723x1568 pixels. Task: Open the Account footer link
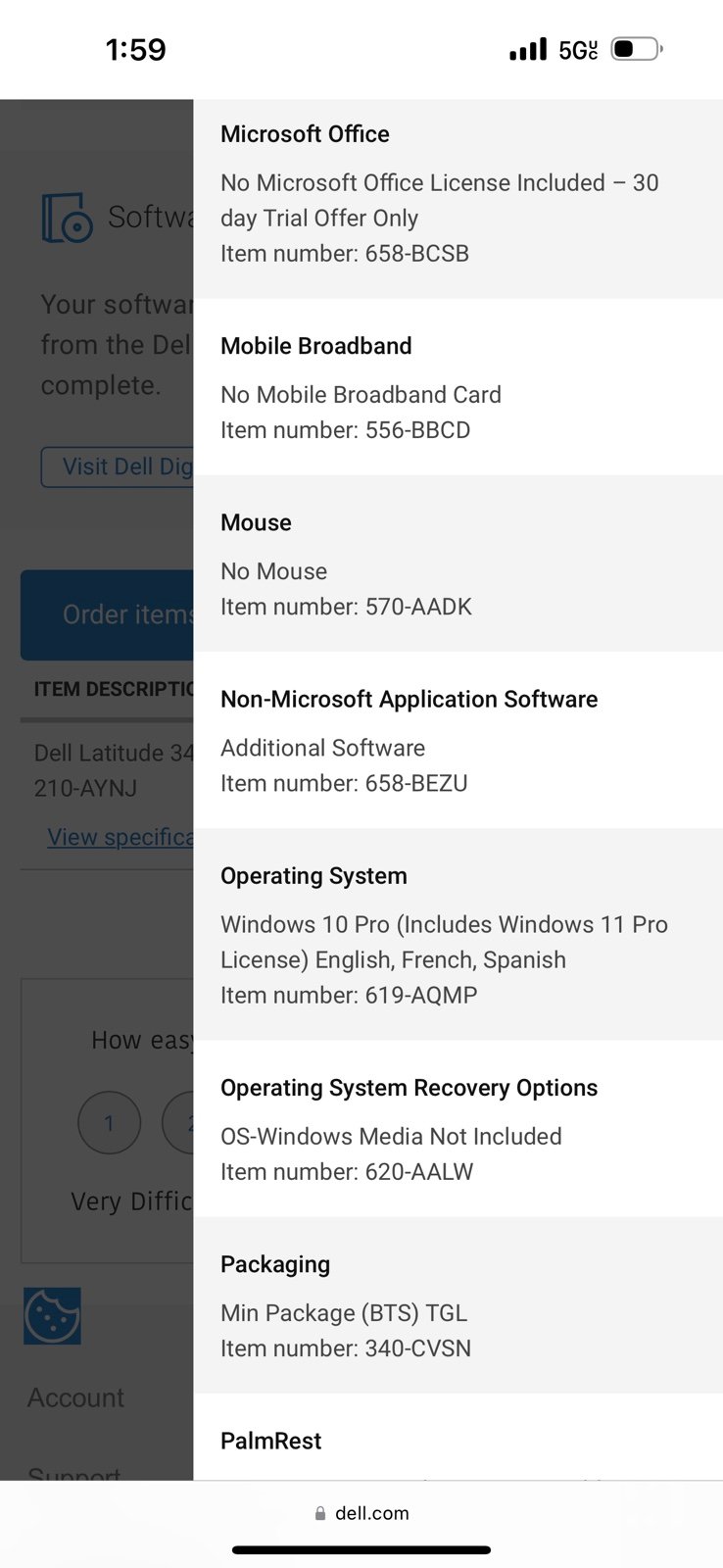coord(75,1397)
